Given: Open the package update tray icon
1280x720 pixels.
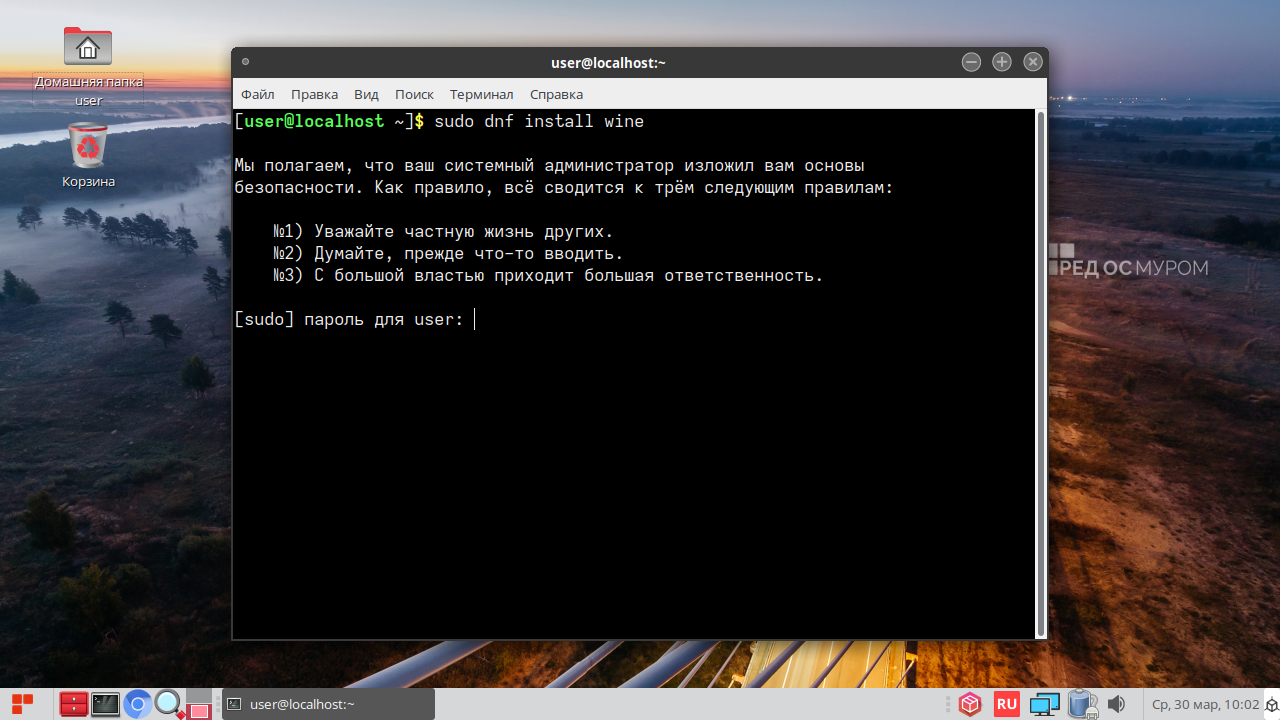Looking at the screenshot, I should (x=969, y=704).
